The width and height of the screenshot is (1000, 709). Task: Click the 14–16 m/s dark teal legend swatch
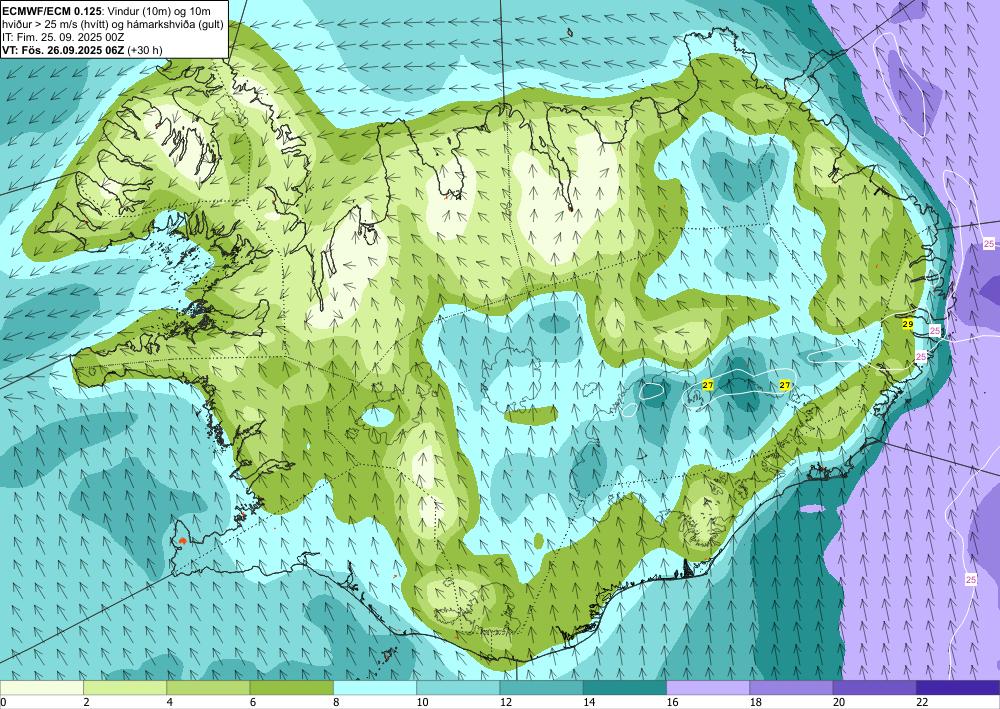pyautogui.click(x=625, y=688)
